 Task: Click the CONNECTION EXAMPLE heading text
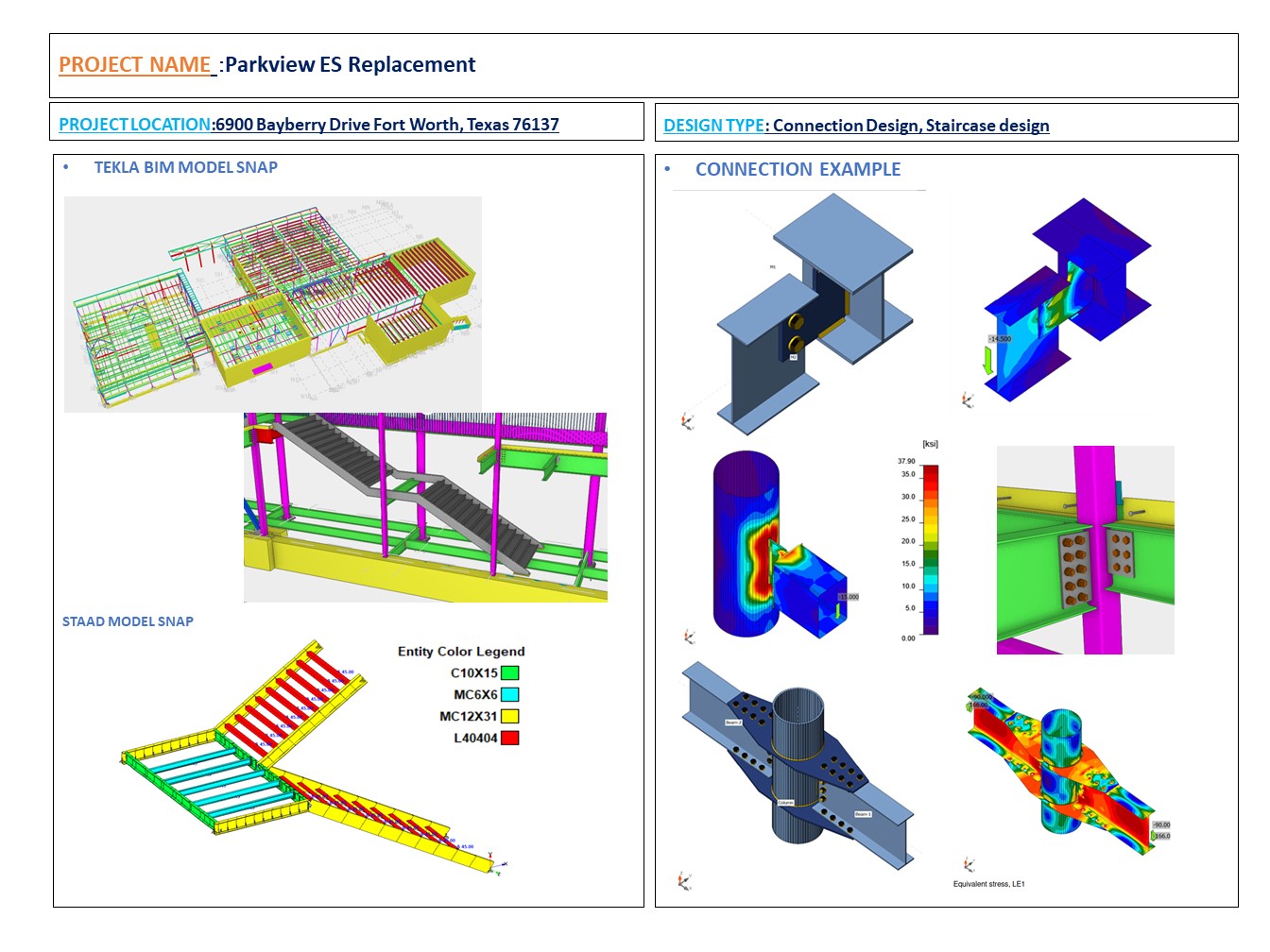(x=798, y=170)
